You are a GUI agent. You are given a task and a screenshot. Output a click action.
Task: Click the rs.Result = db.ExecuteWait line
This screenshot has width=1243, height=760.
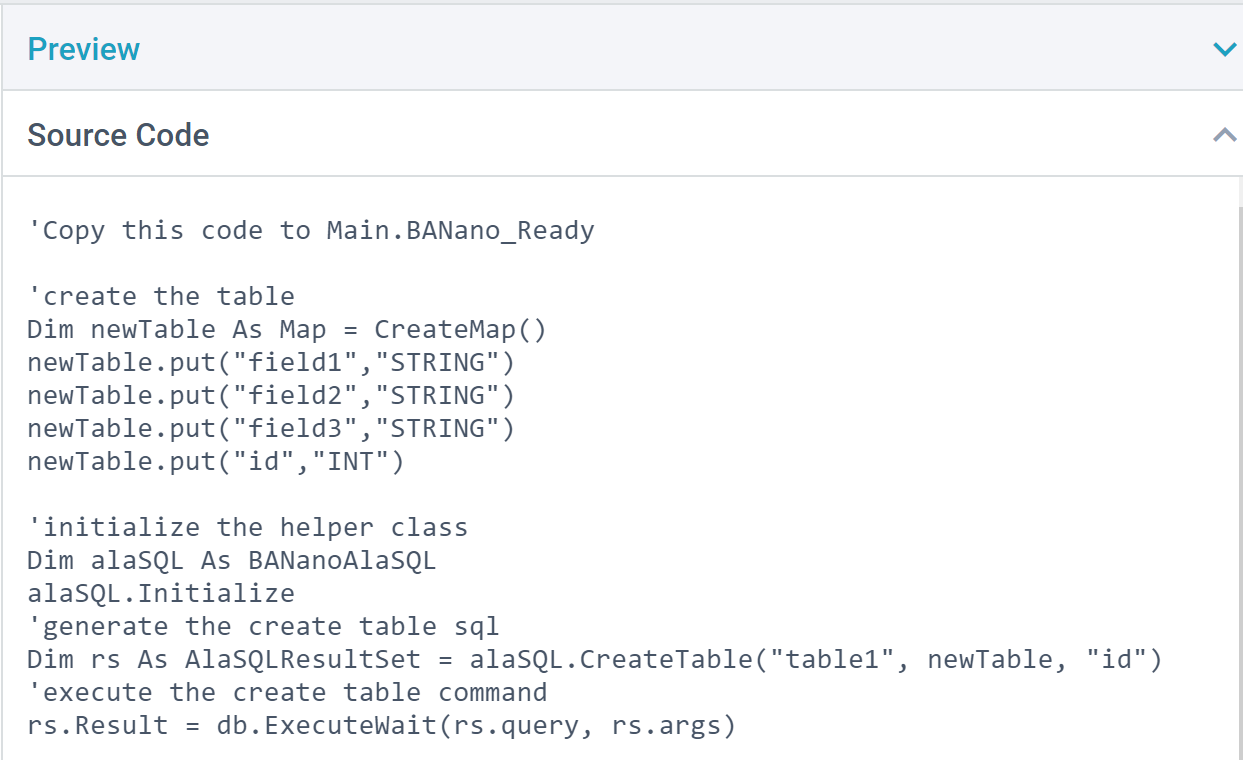pos(381,726)
